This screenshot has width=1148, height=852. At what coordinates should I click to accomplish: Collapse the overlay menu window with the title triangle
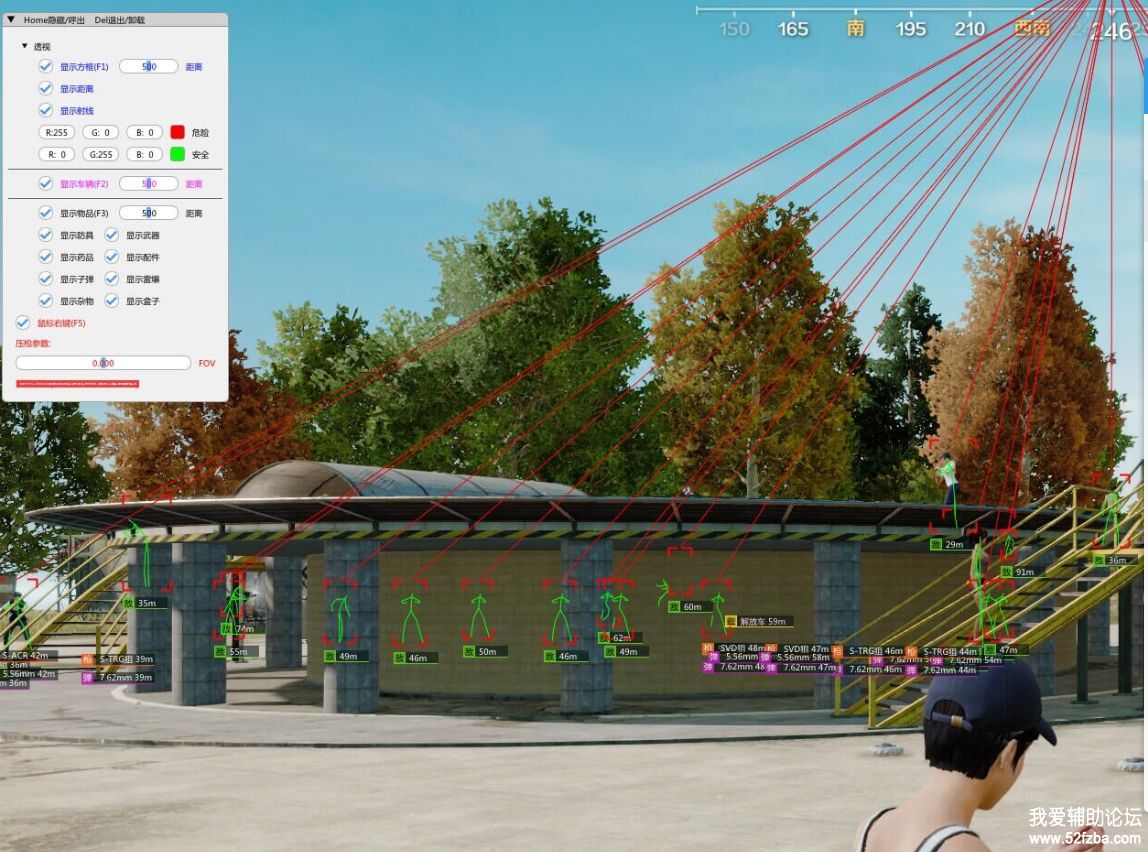(11, 20)
